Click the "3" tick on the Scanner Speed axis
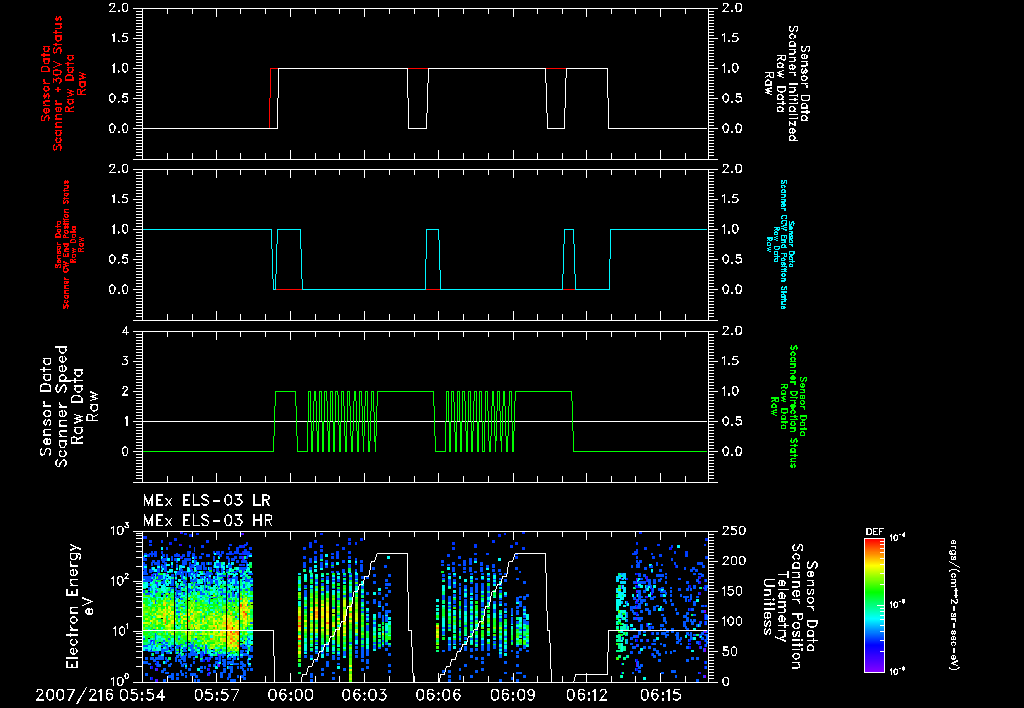 click(126, 361)
